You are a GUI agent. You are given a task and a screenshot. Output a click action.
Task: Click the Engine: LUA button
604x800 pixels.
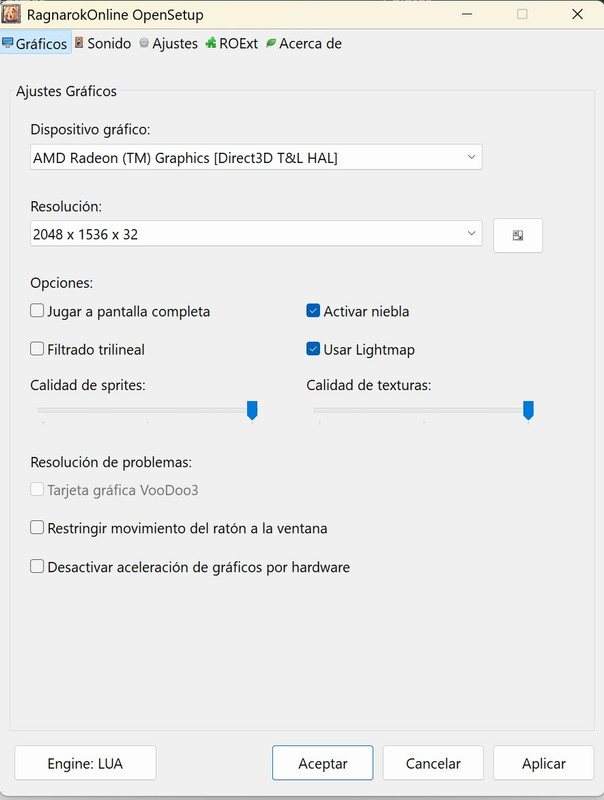click(85, 763)
